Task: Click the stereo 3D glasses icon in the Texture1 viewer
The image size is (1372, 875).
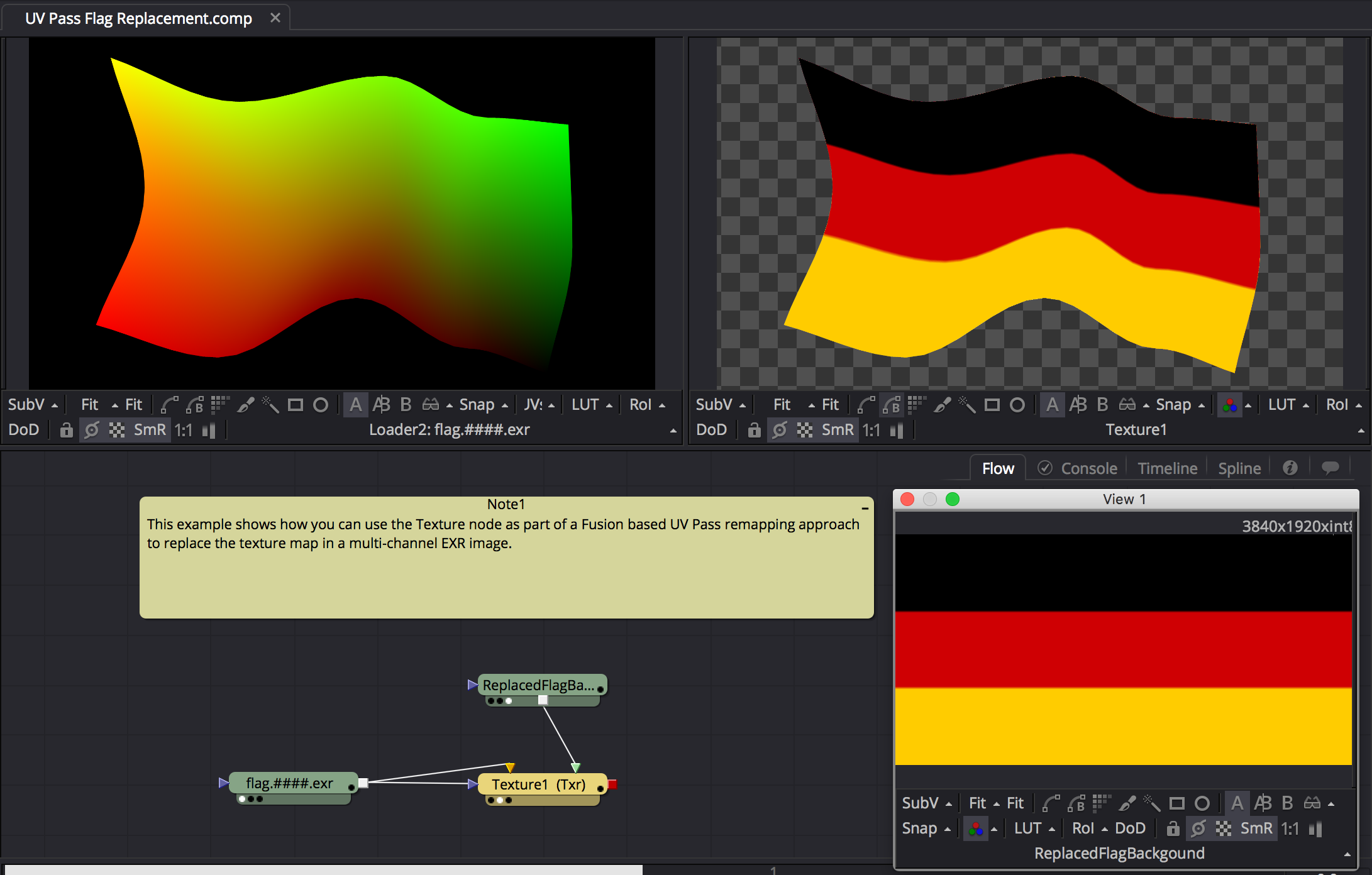Action: (1127, 404)
